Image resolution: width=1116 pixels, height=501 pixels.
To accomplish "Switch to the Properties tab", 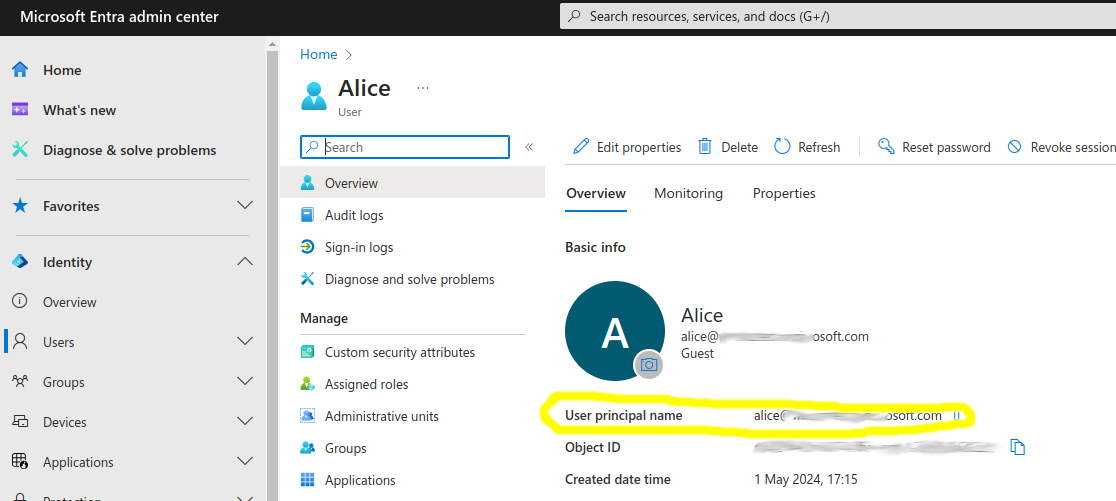I will (784, 193).
